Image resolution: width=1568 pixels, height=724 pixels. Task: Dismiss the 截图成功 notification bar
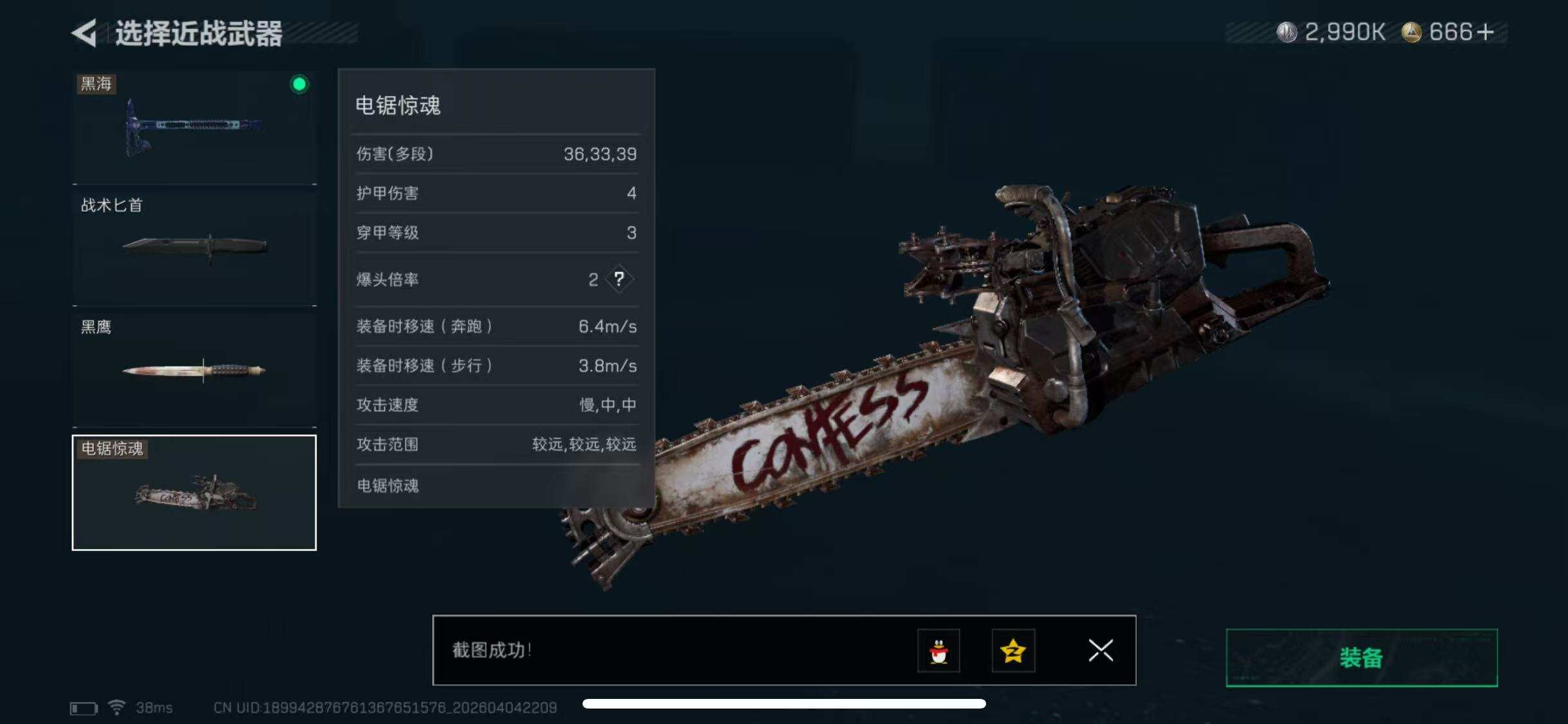coord(1101,651)
